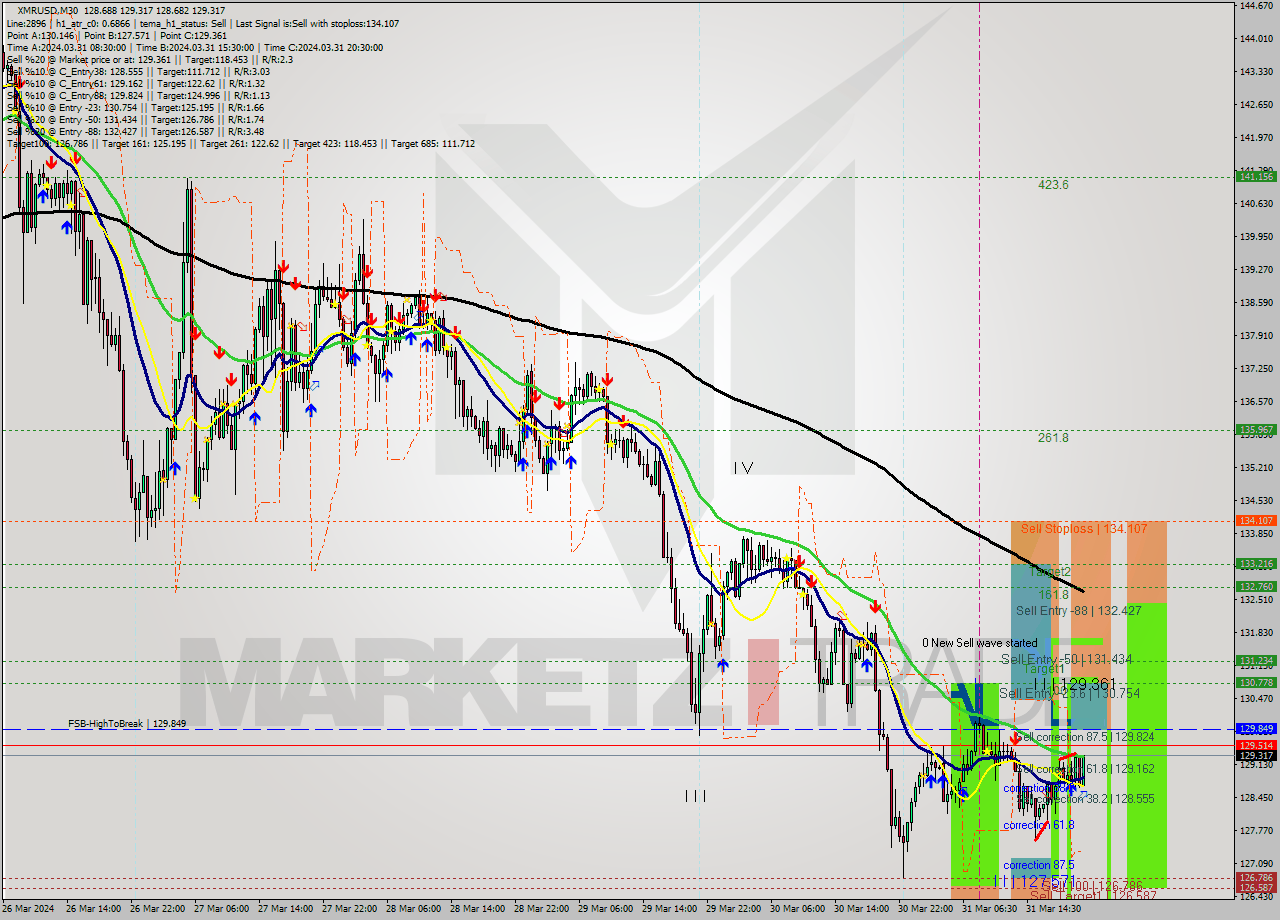Click the 'Sell Entry -88 | 132.427' label
The image size is (1280, 920).
[x=1079, y=610]
